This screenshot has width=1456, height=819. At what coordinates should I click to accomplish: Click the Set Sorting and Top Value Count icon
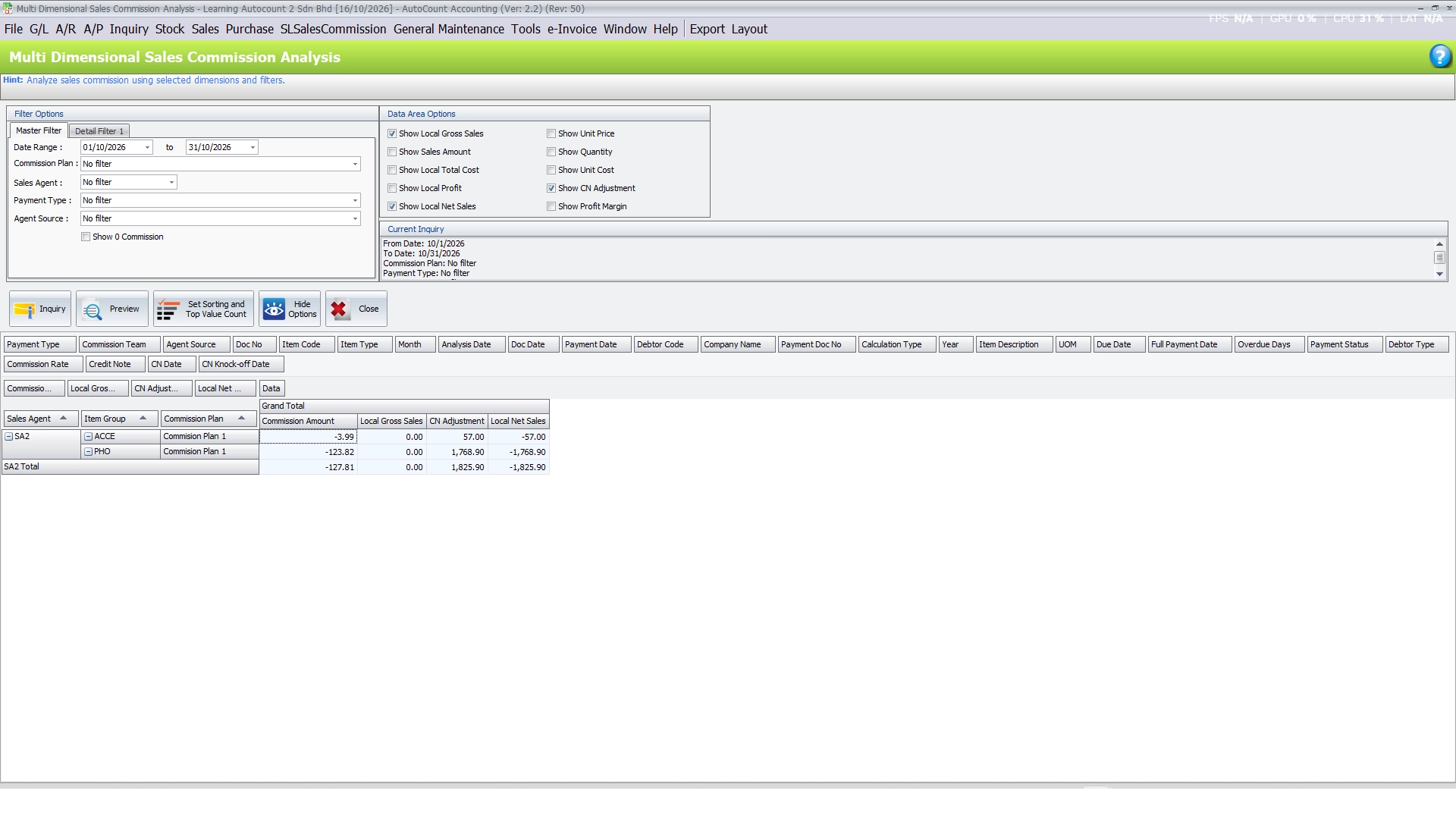(x=168, y=309)
